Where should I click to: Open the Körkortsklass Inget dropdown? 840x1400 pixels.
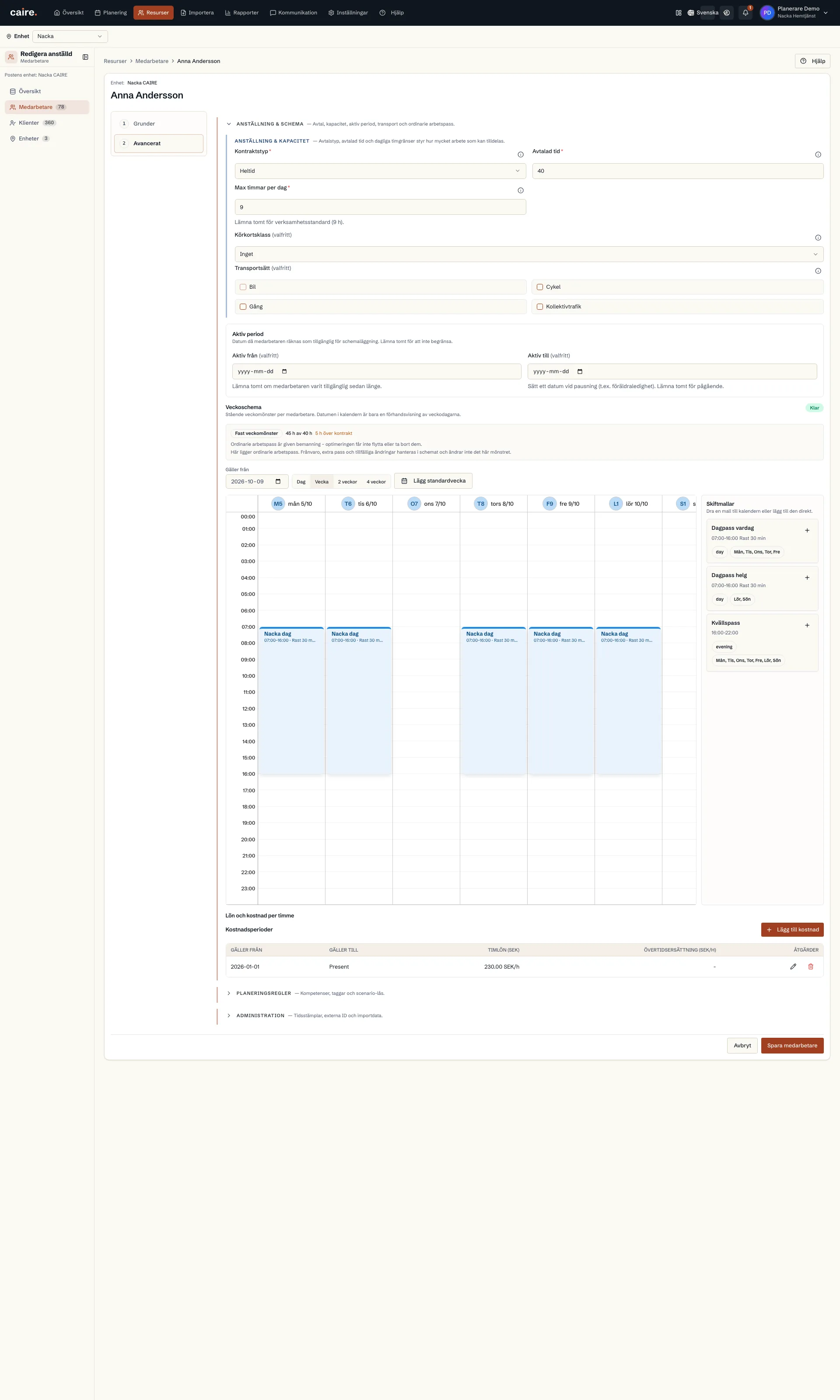[x=528, y=254]
